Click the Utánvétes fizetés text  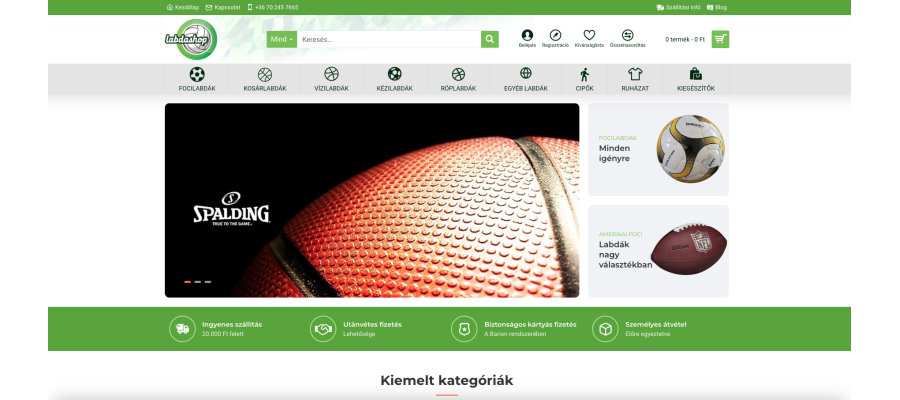373,324
